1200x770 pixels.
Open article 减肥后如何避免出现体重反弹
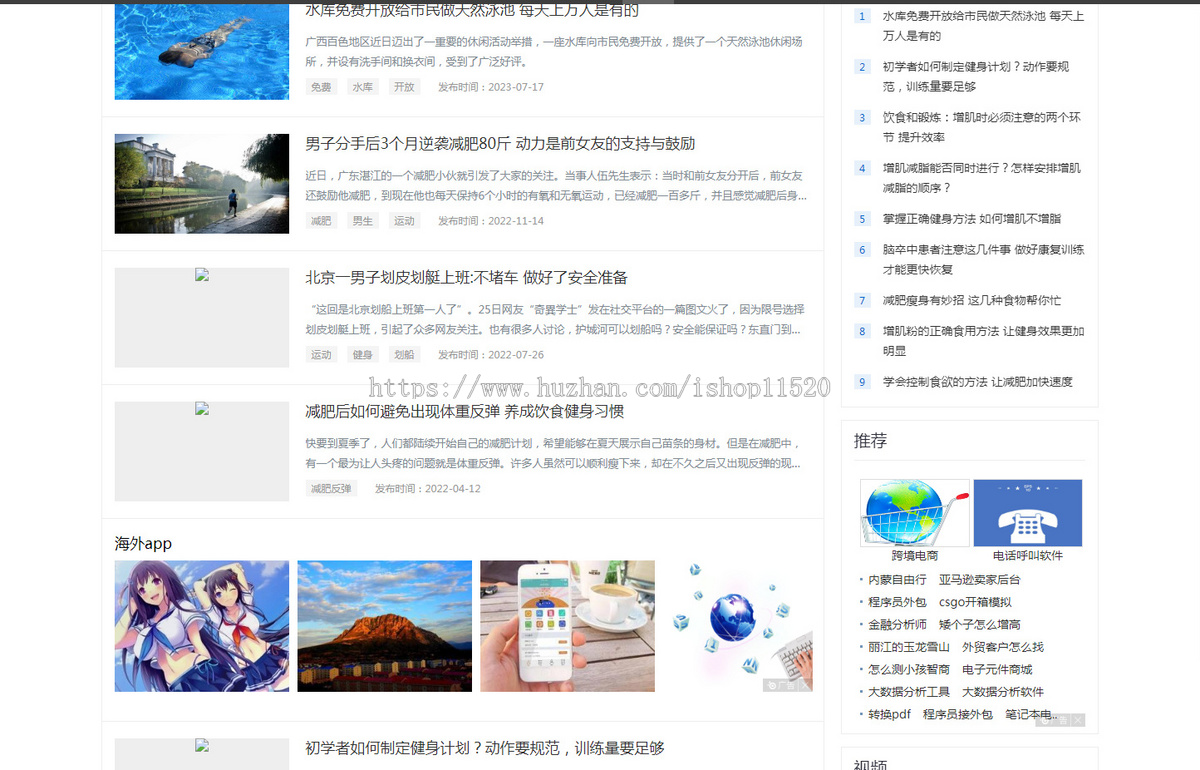point(464,411)
